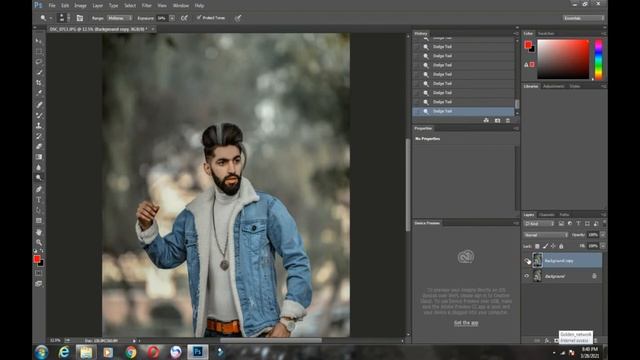The width and height of the screenshot is (640, 360).
Task: Select the highlighted last Dodge Tool history state
Action: (x=463, y=111)
